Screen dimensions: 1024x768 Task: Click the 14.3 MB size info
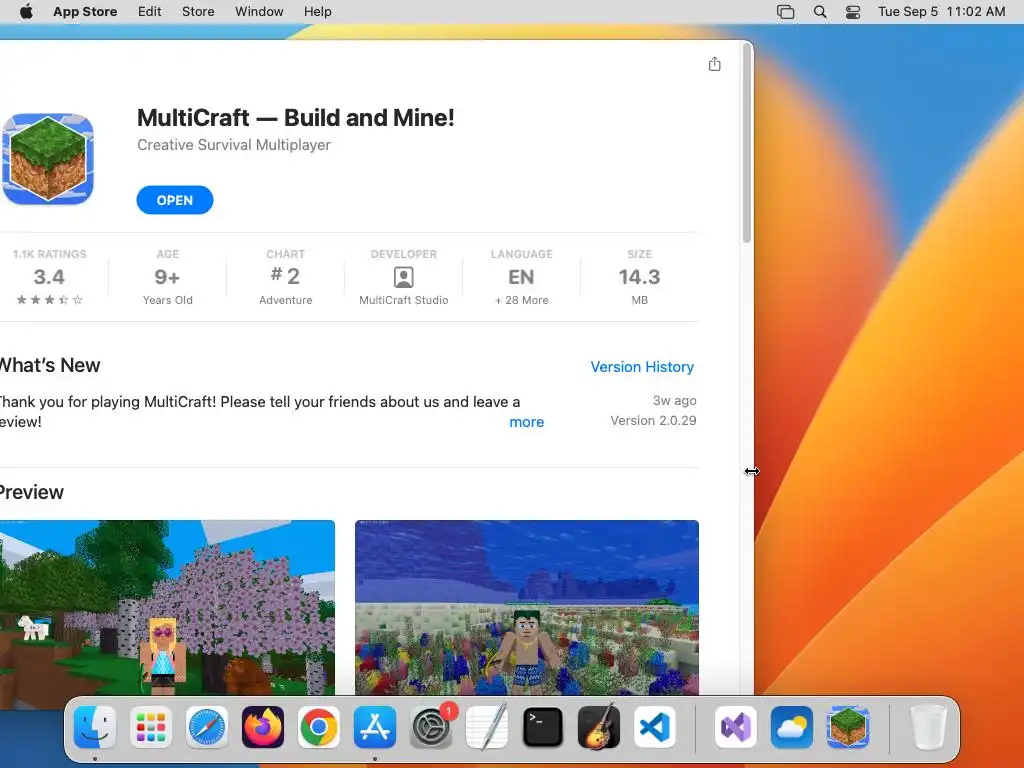tap(639, 278)
